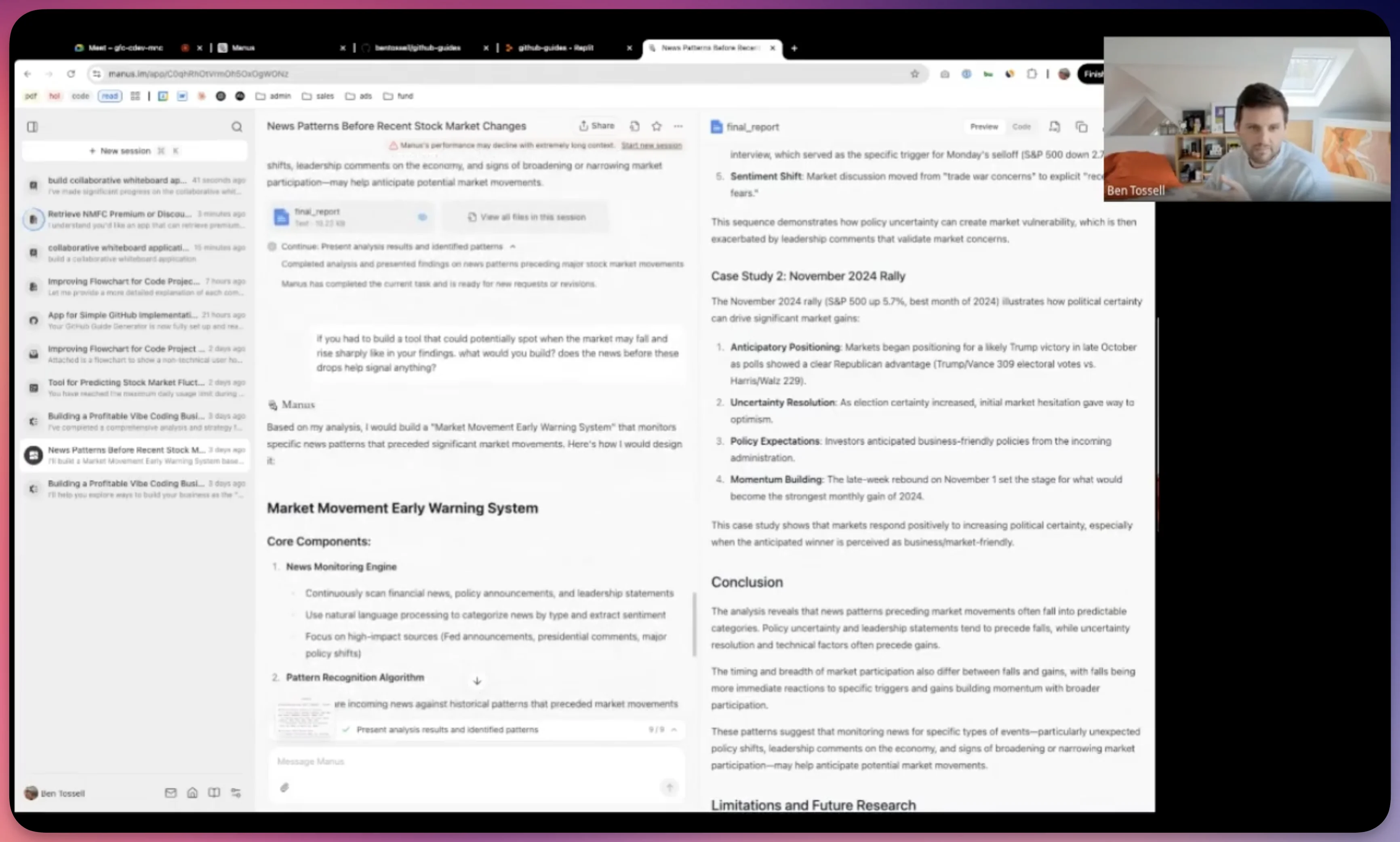Collapse the Continue: Present analysis results step
The height and width of the screenshot is (842, 1400).
pos(513,246)
